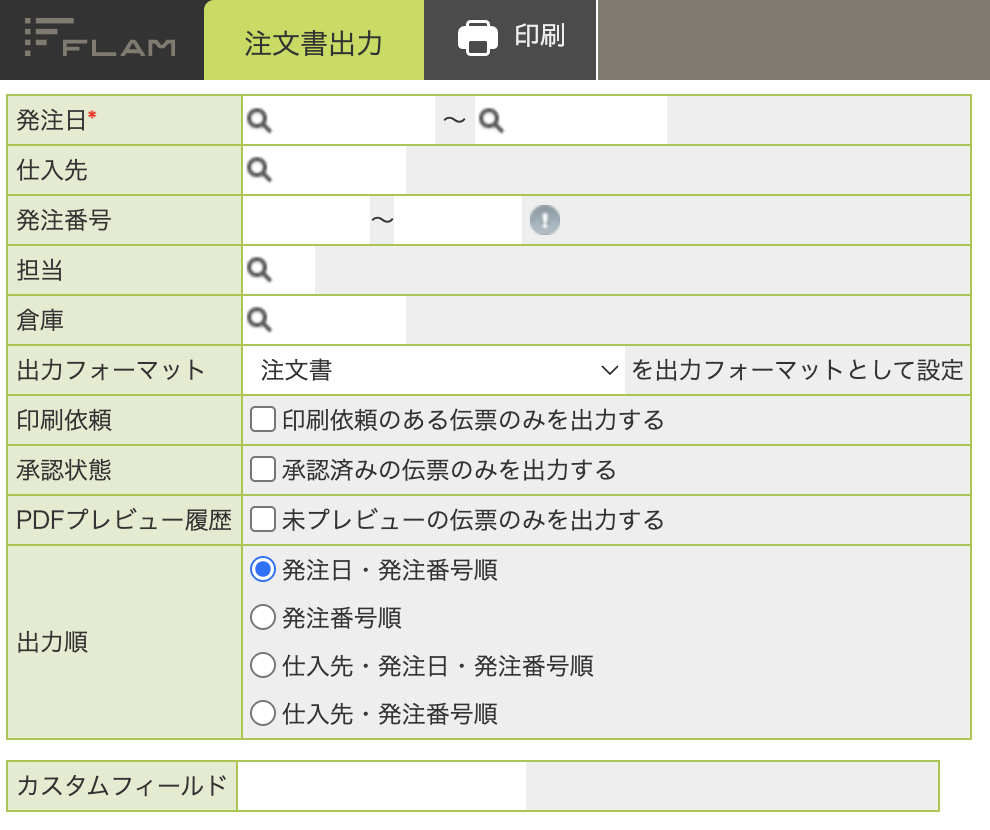Click the 発注番号 info icon
The width and height of the screenshot is (990, 830).
[545, 220]
